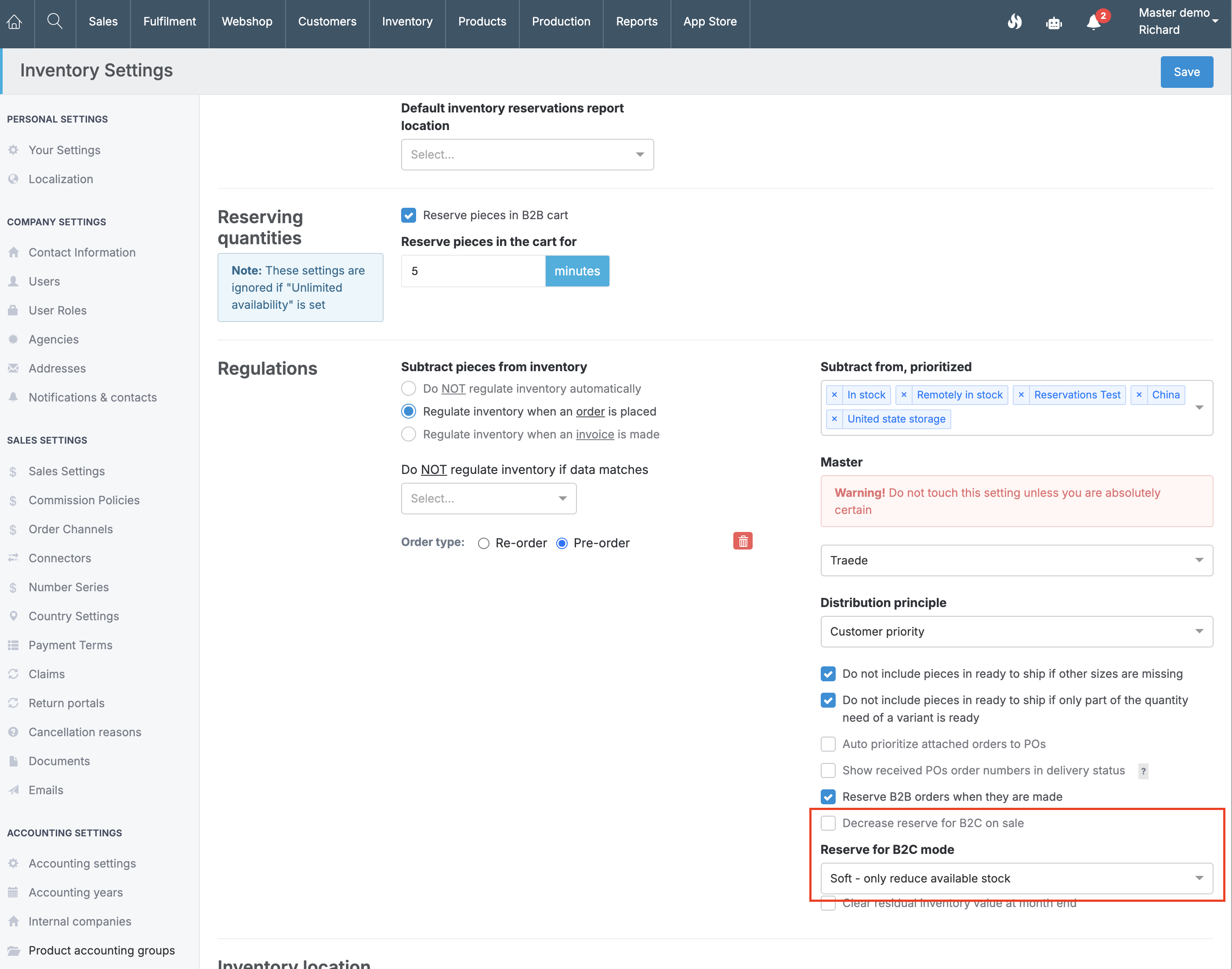Open Sales Settings page
This screenshot has width=1232, height=969.
tap(66, 471)
